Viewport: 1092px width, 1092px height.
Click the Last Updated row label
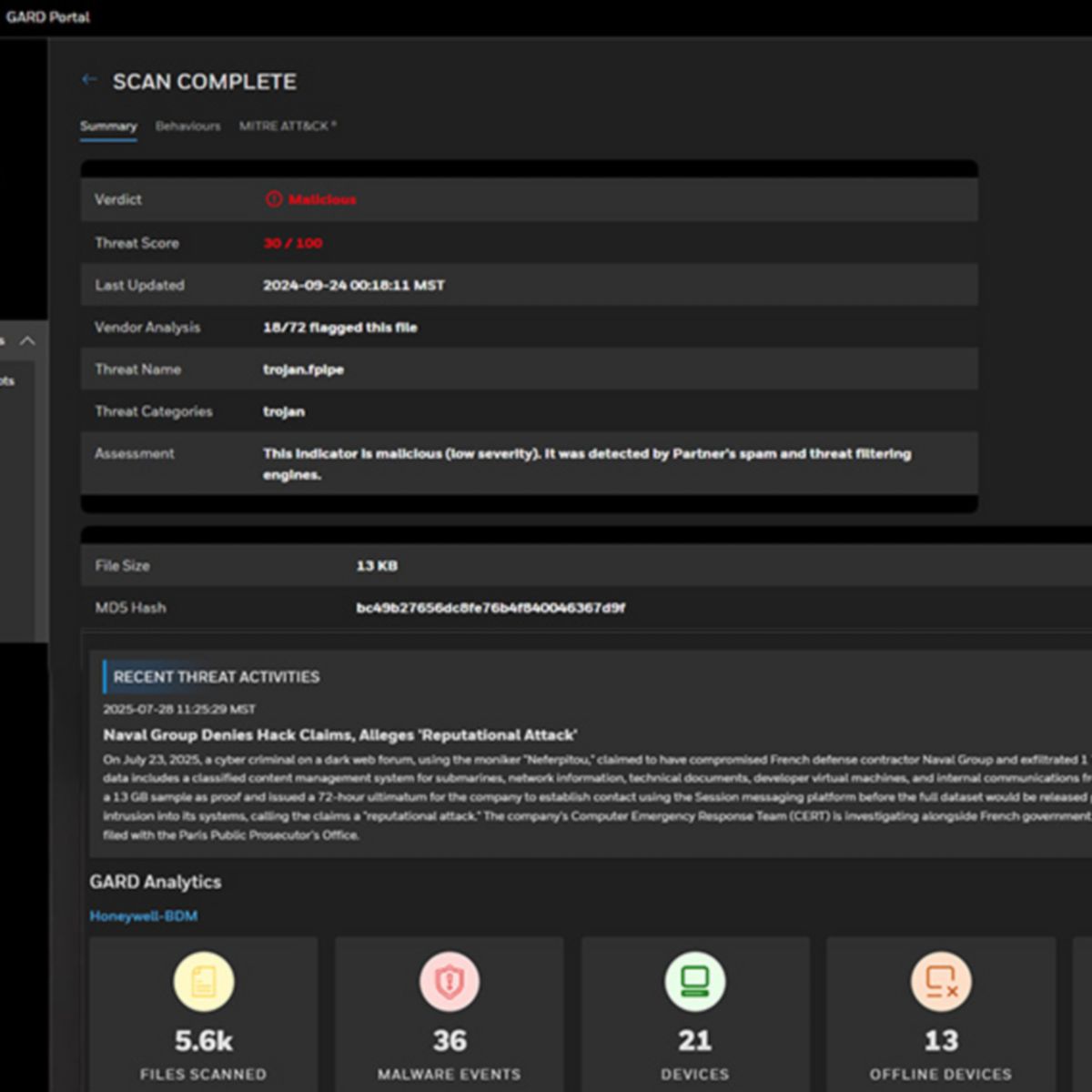tap(139, 285)
